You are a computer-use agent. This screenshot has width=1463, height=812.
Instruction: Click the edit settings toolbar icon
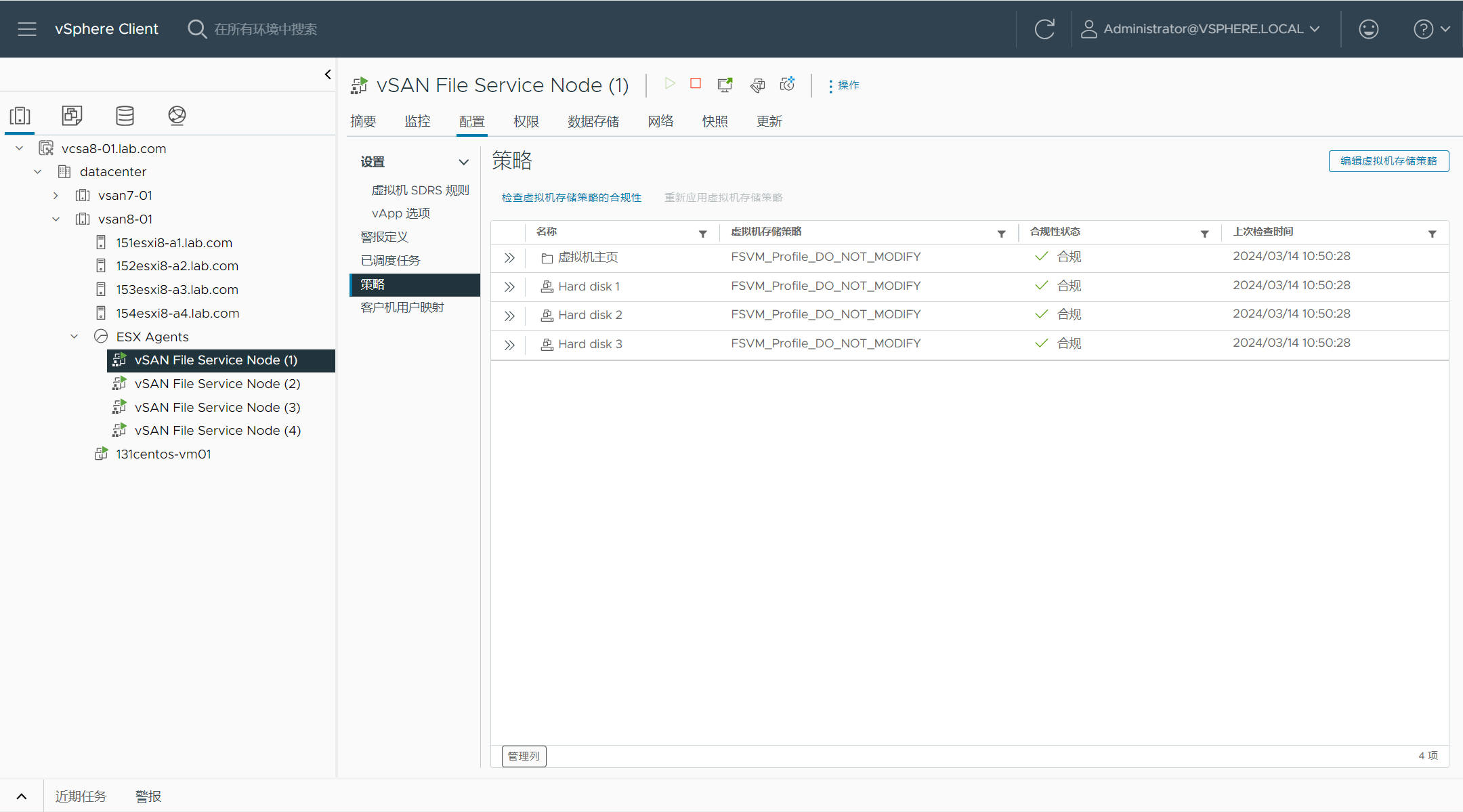tap(757, 85)
